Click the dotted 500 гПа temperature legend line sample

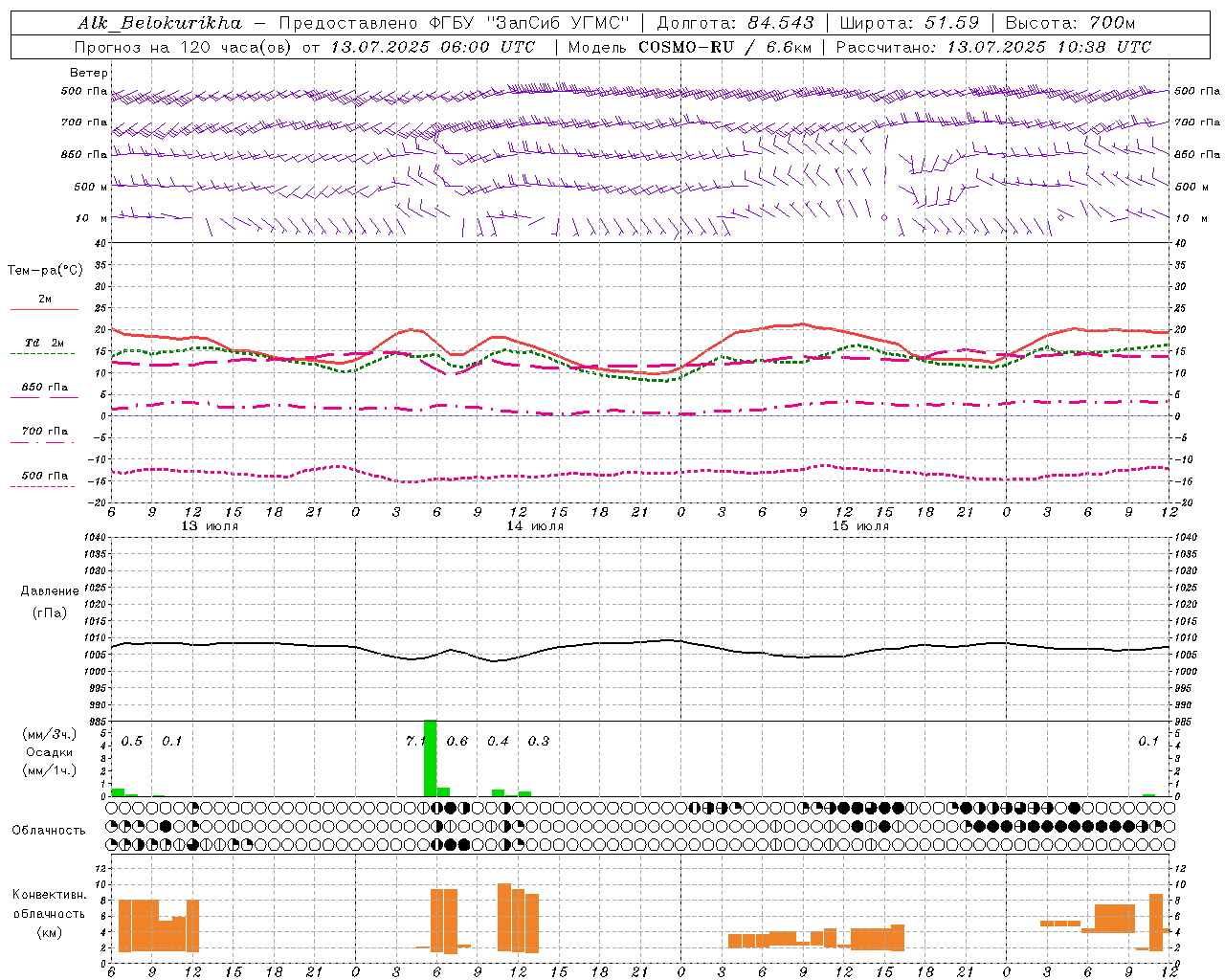43,486
